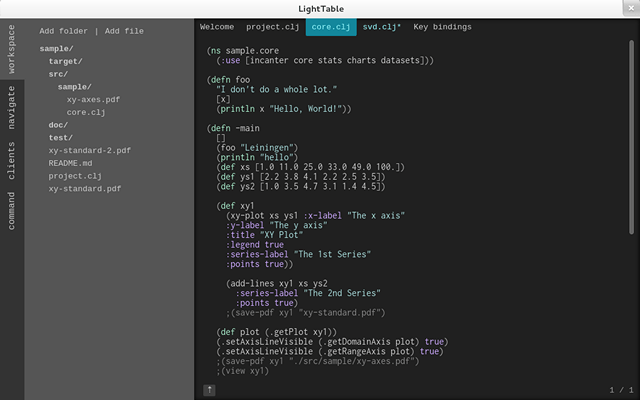Image resolution: width=640 pixels, height=400 pixels.
Task: Switch to the svd.clj tab
Action: click(381, 27)
